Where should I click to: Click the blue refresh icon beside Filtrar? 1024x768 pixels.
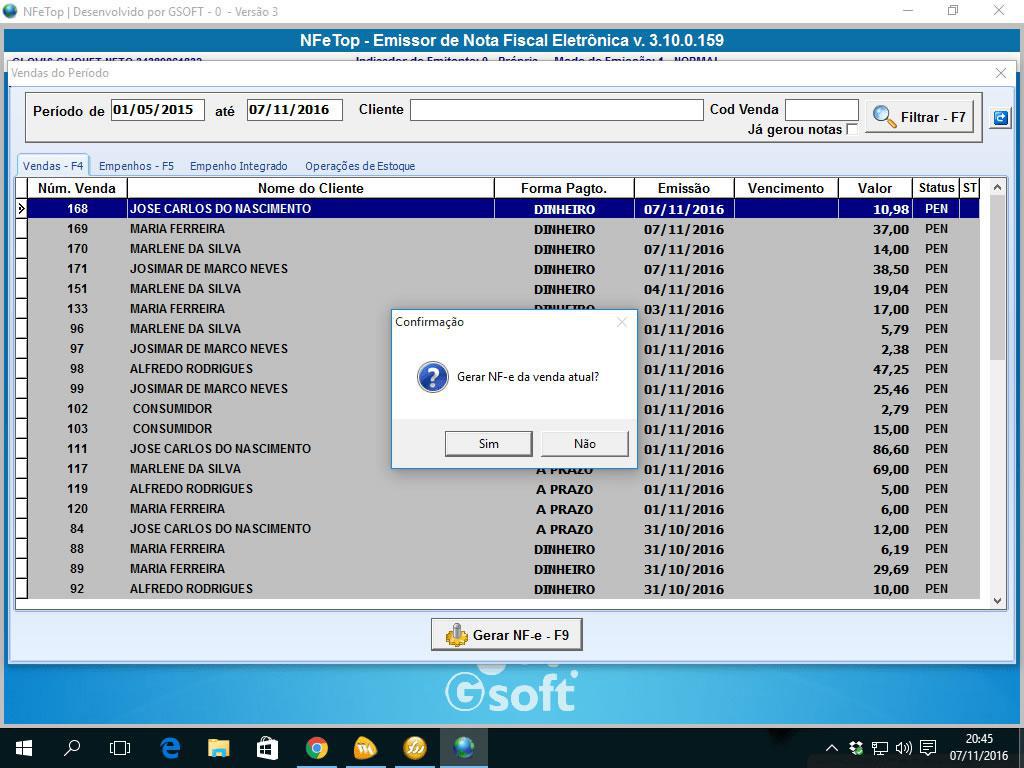1000,118
